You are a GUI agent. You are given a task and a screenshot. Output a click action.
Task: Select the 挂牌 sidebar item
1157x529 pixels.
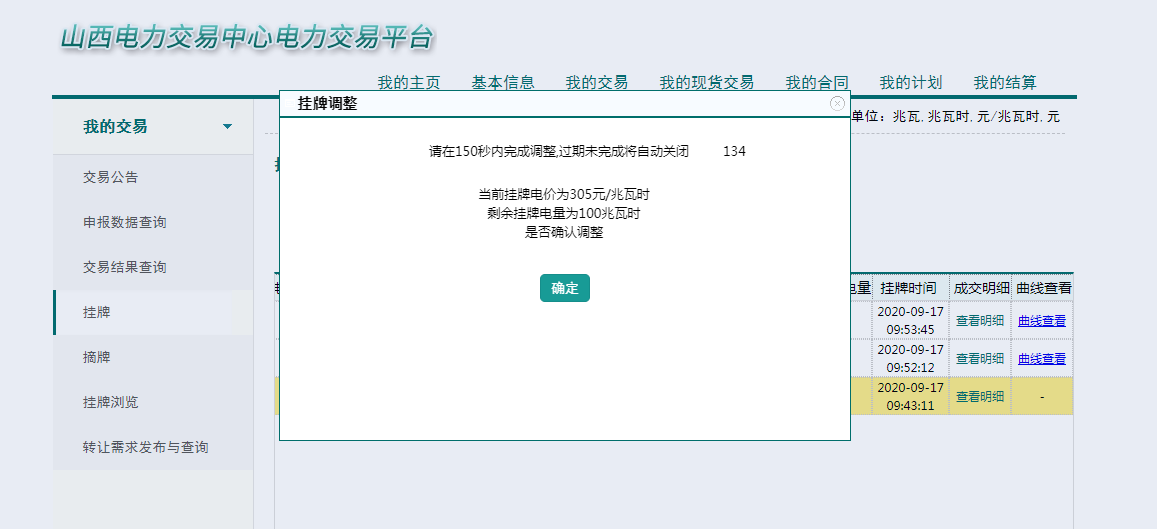tap(97, 312)
